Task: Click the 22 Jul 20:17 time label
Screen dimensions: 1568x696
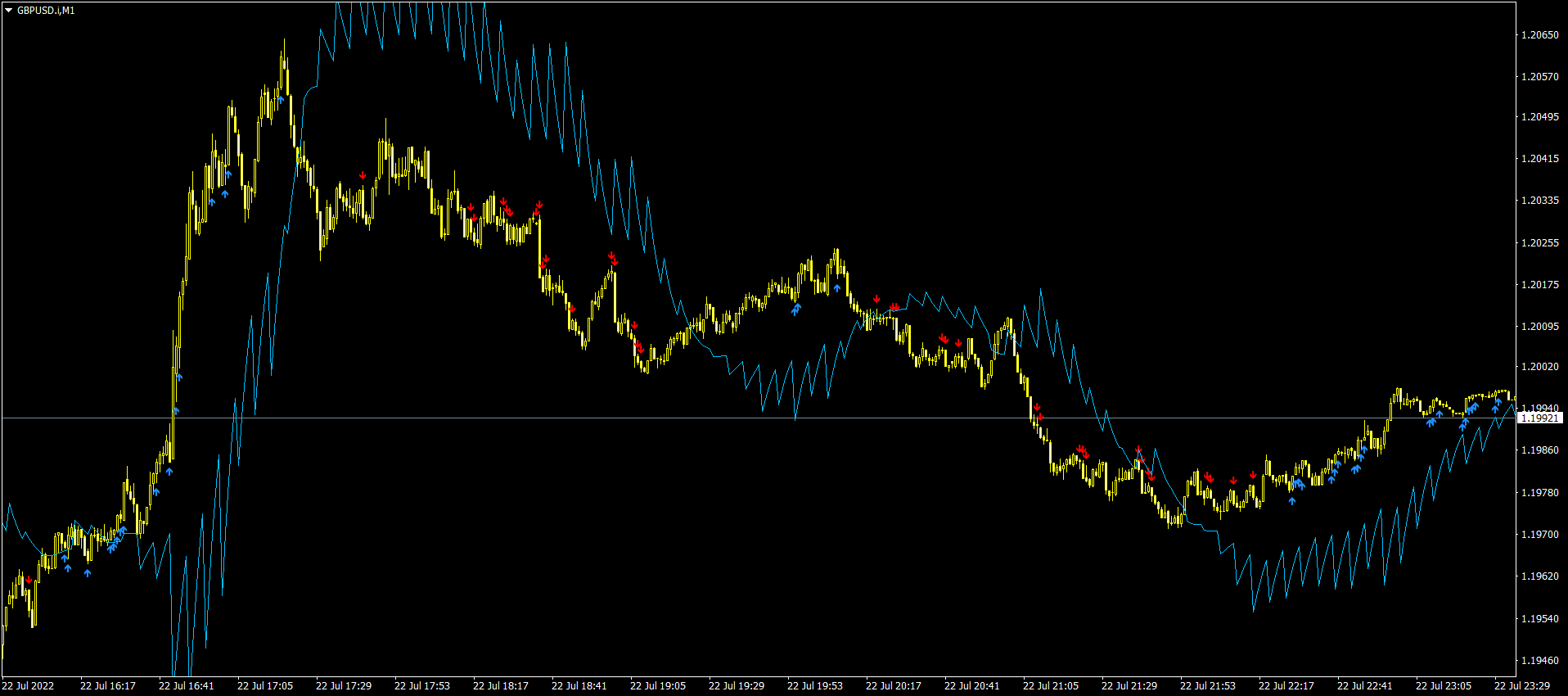Action: coord(894,686)
